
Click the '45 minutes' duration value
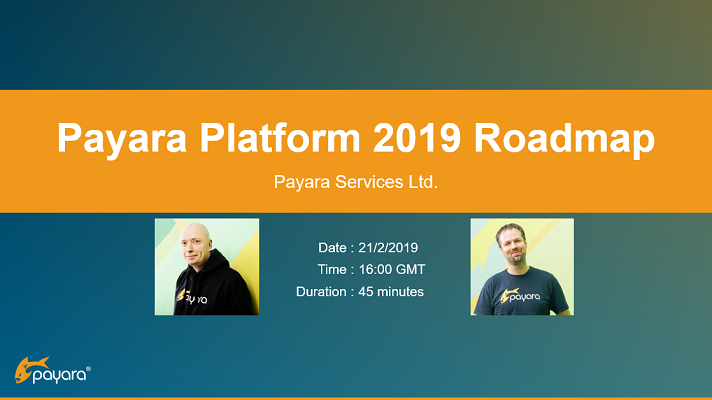391,291
